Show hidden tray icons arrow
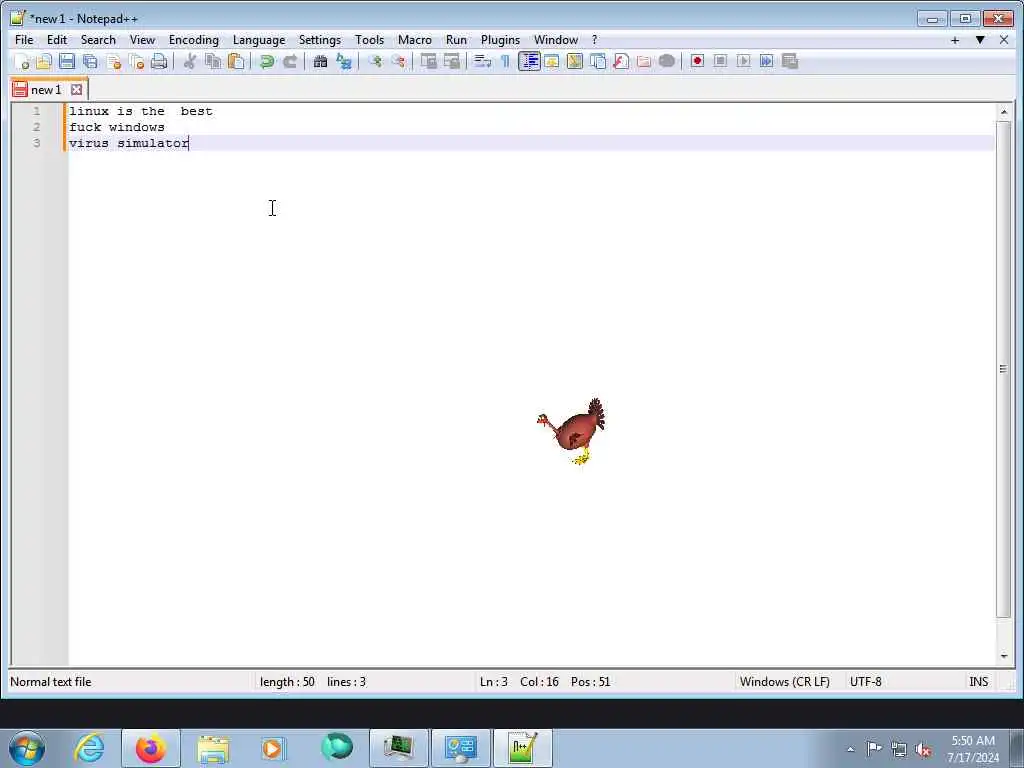 (x=850, y=749)
